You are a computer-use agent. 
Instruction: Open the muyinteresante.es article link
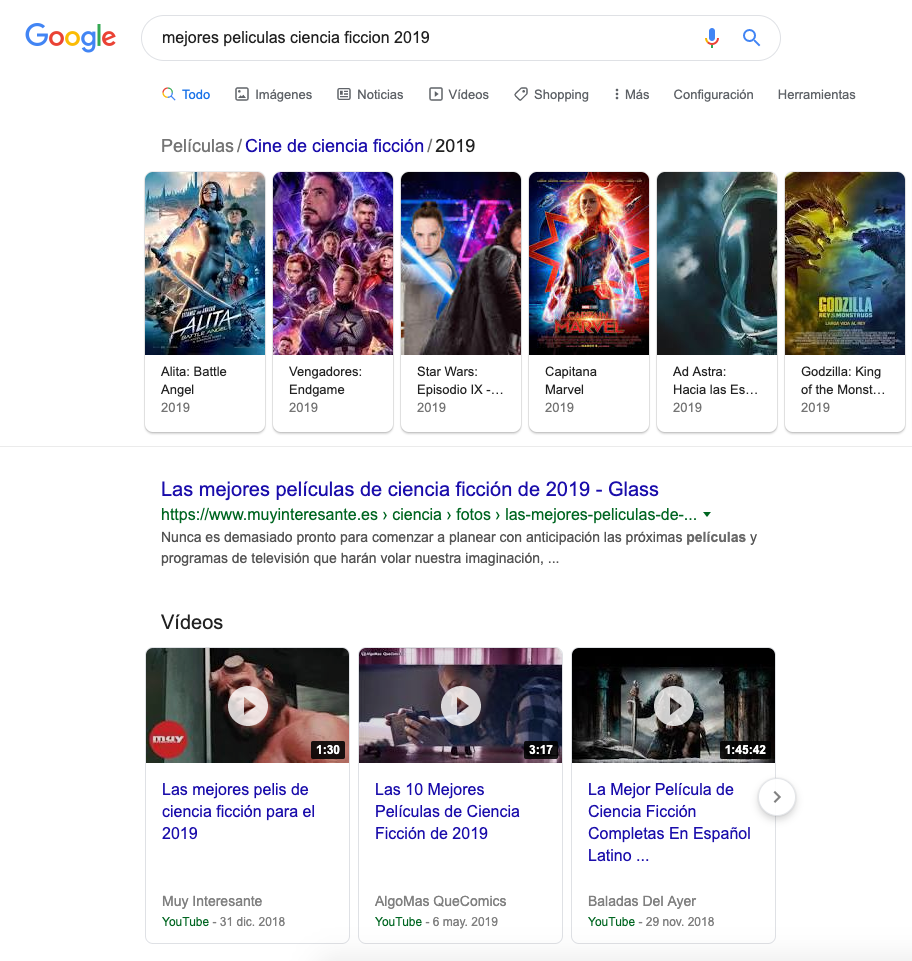(x=409, y=489)
